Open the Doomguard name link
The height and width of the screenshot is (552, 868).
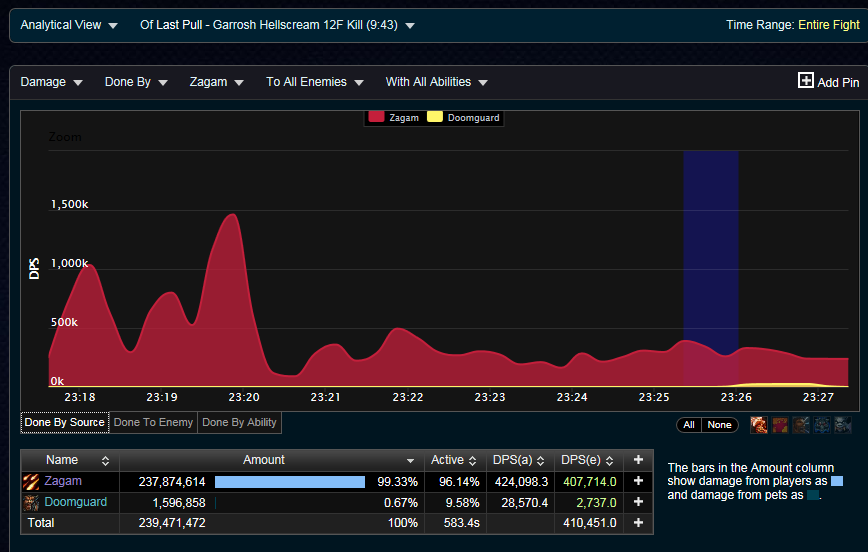(x=76, y=502)
